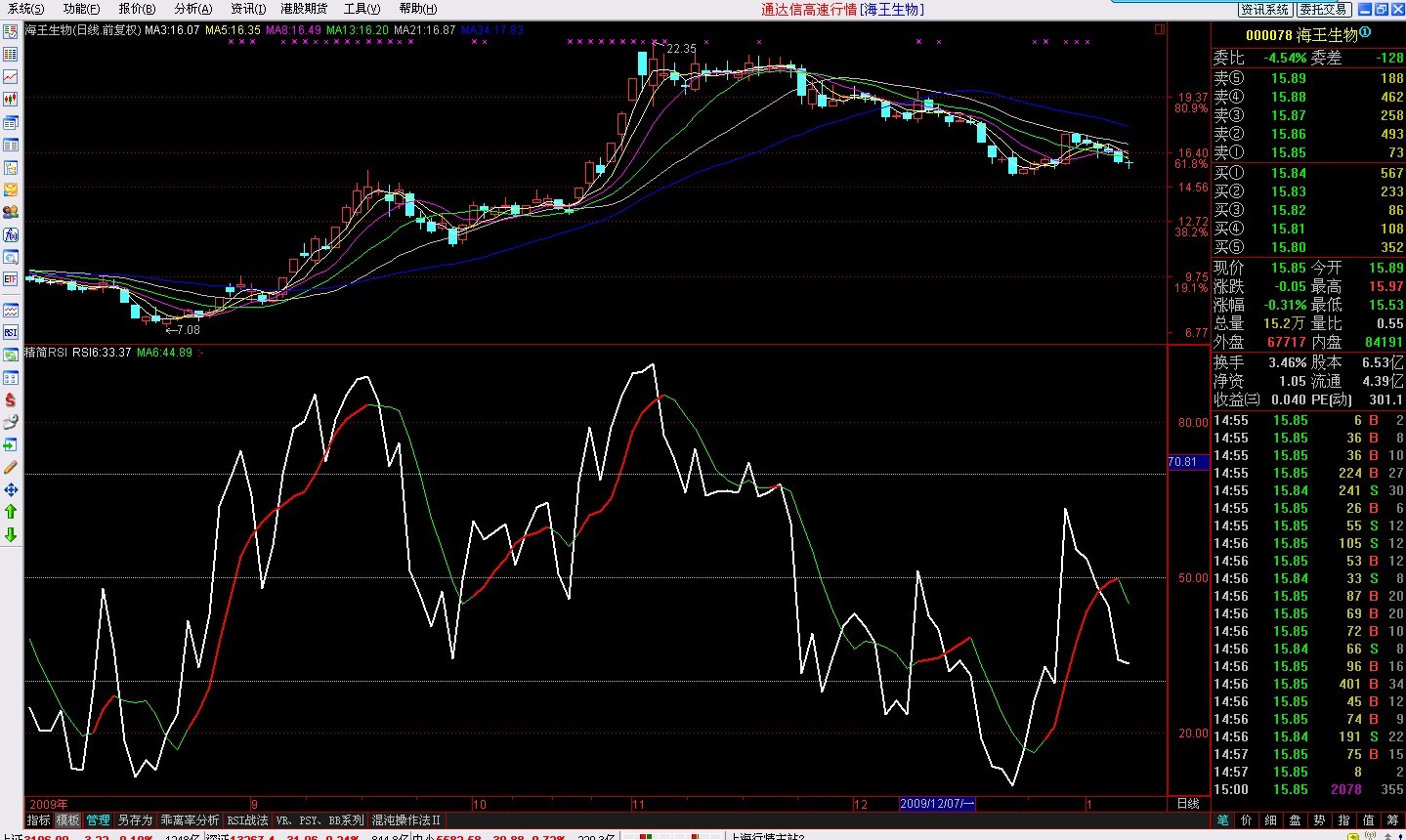Open the 功能(F) menu

pyautogui.click(x=81, y=9)
